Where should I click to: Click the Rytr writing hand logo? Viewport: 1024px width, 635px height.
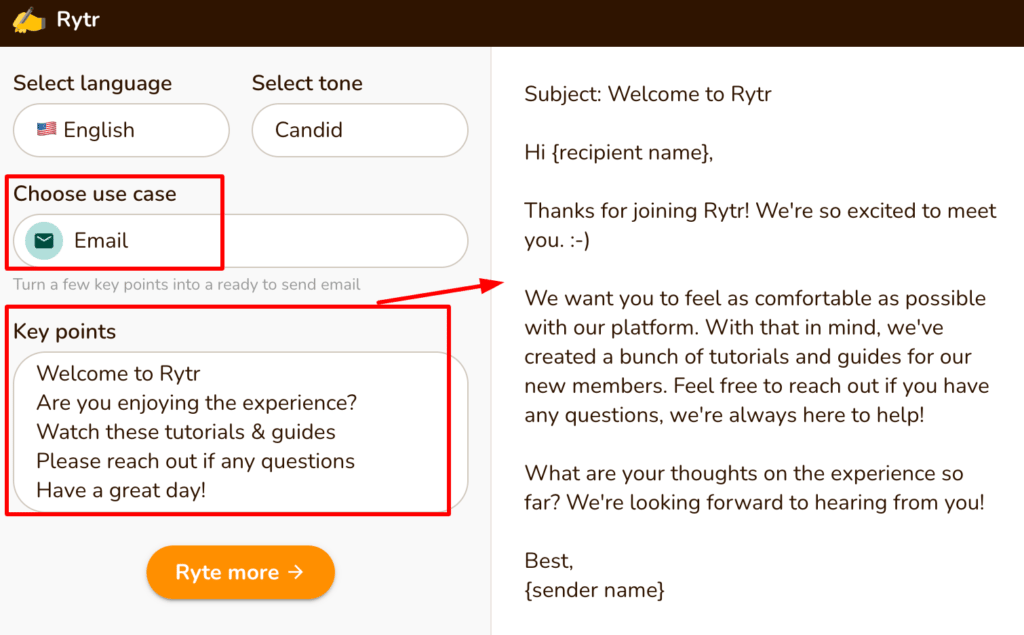coord(28,20)
